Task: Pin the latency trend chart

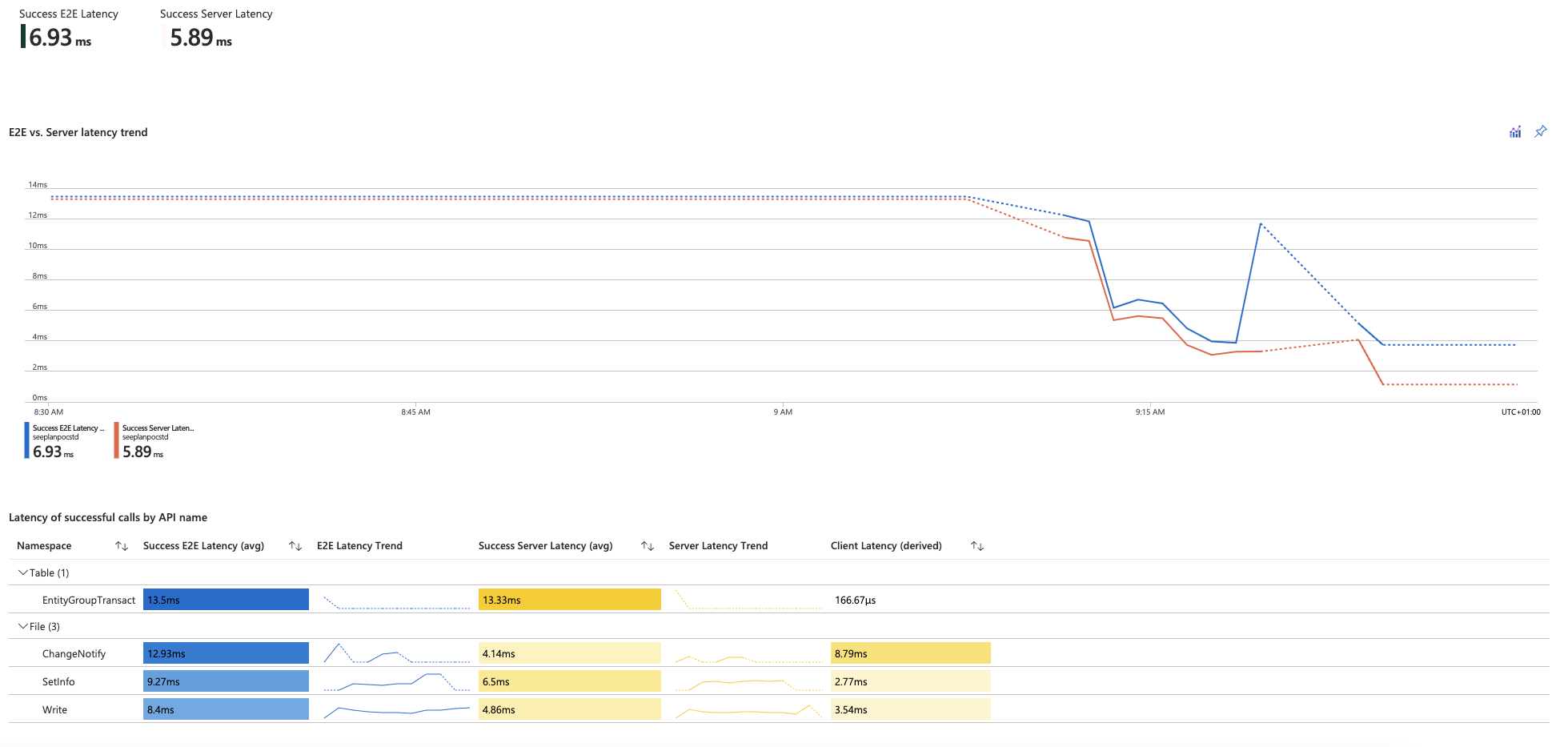Action: click(x=1540, y=131)
